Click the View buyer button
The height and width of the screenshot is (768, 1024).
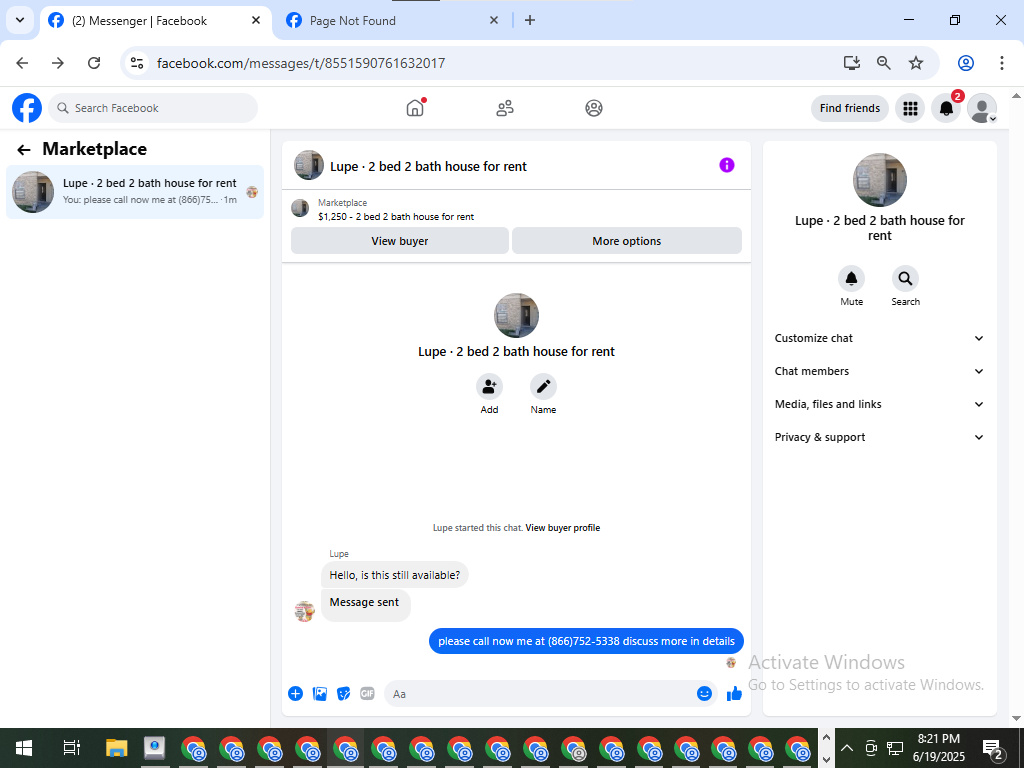pos(400,241)
